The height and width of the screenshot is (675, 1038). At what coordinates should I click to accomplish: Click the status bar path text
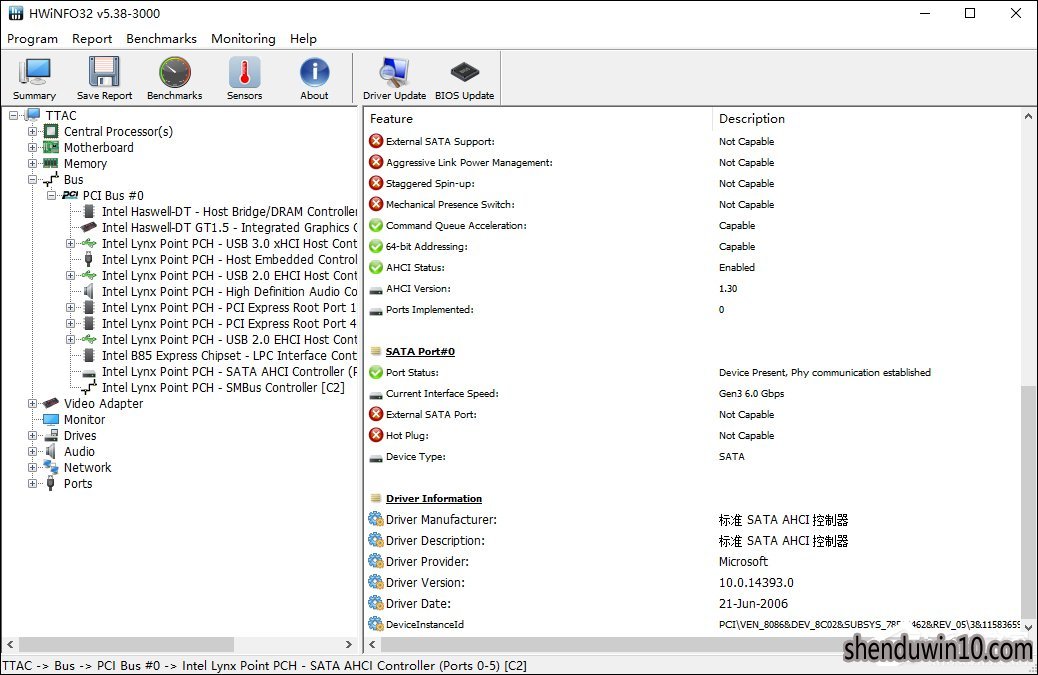[x=265, y=666]
